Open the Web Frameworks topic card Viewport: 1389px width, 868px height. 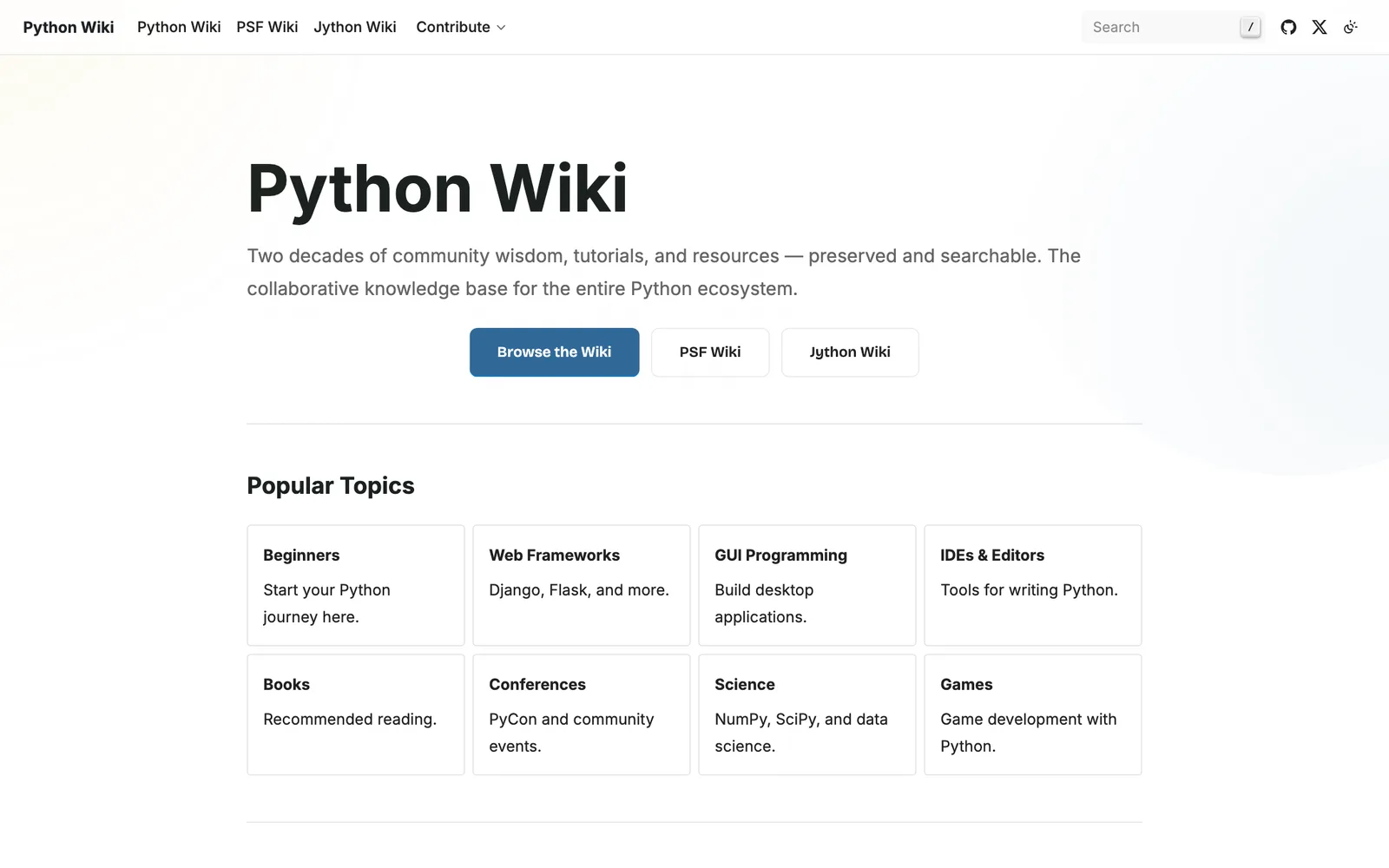coord(582,585)
